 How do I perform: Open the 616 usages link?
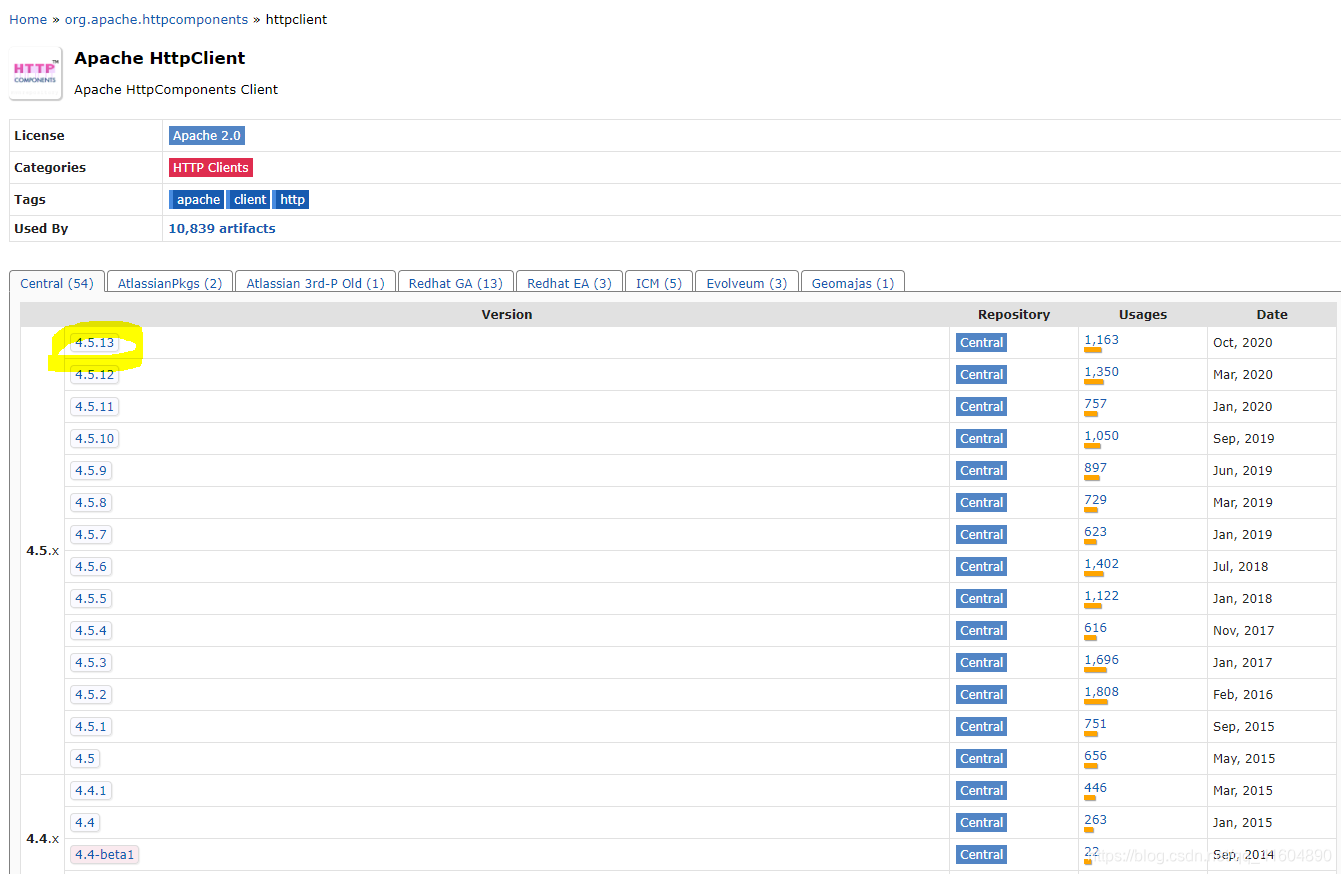(x=1095, y=628)
